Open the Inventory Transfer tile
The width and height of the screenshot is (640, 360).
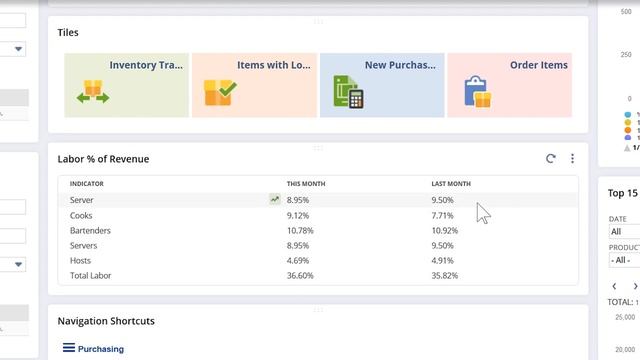[127, 85]
